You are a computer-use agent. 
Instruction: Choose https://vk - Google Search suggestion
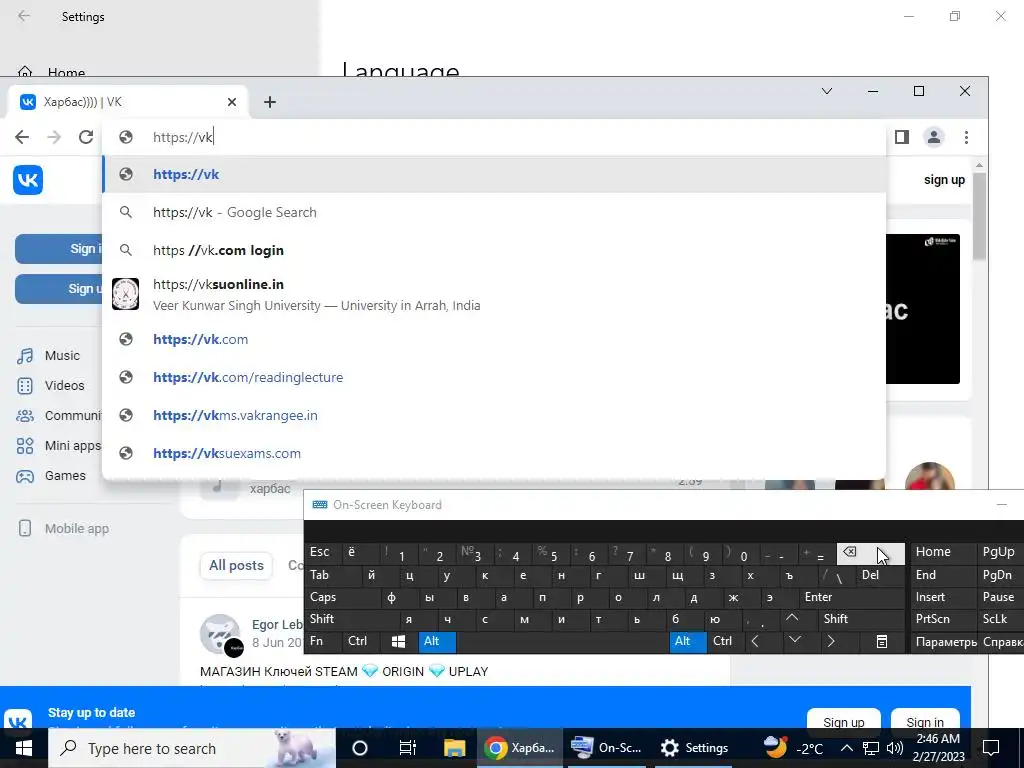click(x=494, y=212)
